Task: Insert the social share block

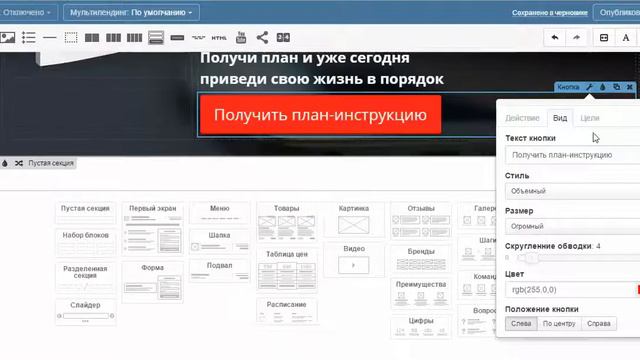Action: (x=262, y=38)
